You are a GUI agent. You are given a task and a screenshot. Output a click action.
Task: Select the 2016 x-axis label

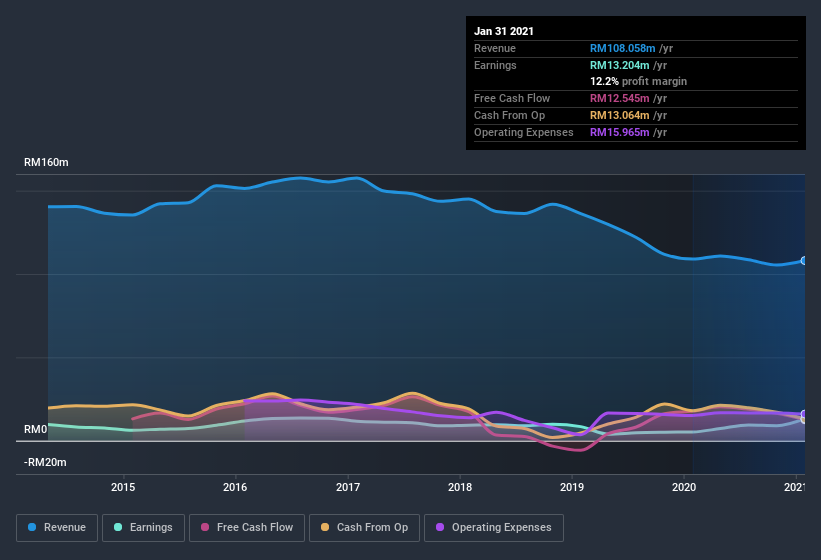(235, 487)
